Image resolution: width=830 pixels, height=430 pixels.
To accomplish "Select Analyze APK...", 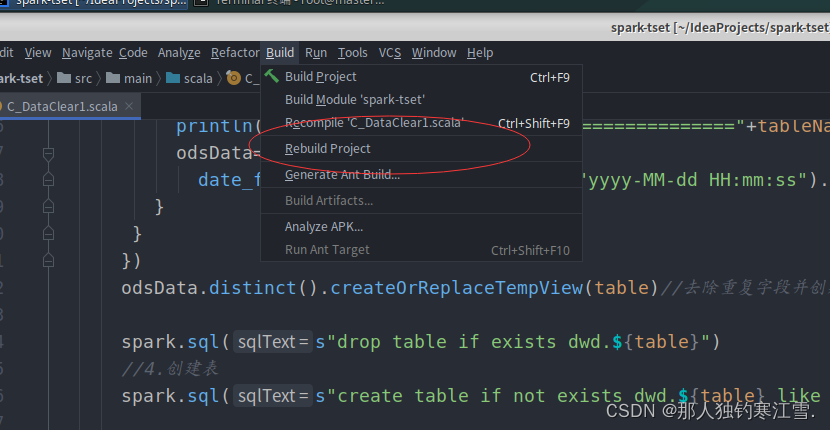I will click(x=421, y=227).
